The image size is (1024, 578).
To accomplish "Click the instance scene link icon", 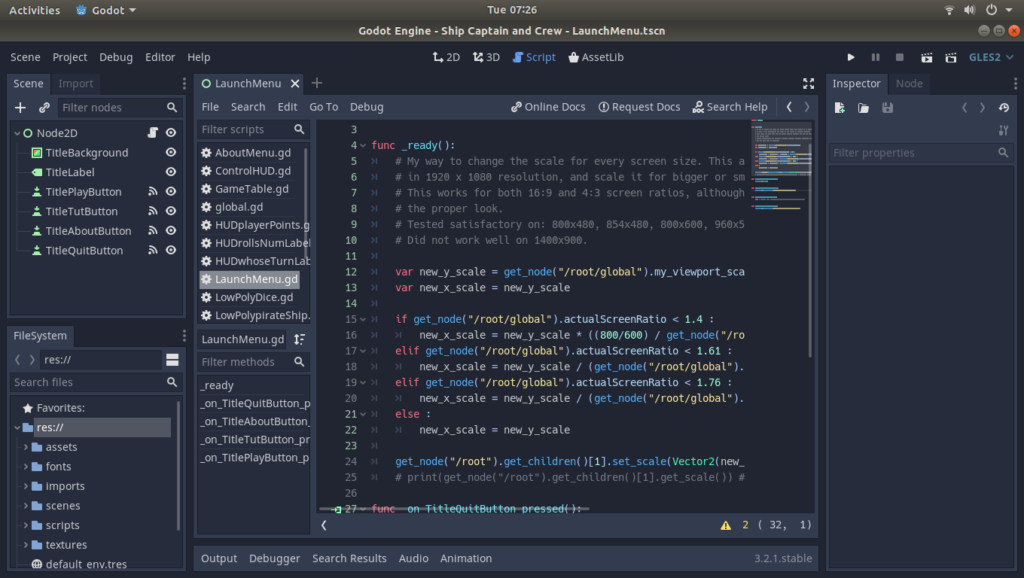I will point(44,108).
